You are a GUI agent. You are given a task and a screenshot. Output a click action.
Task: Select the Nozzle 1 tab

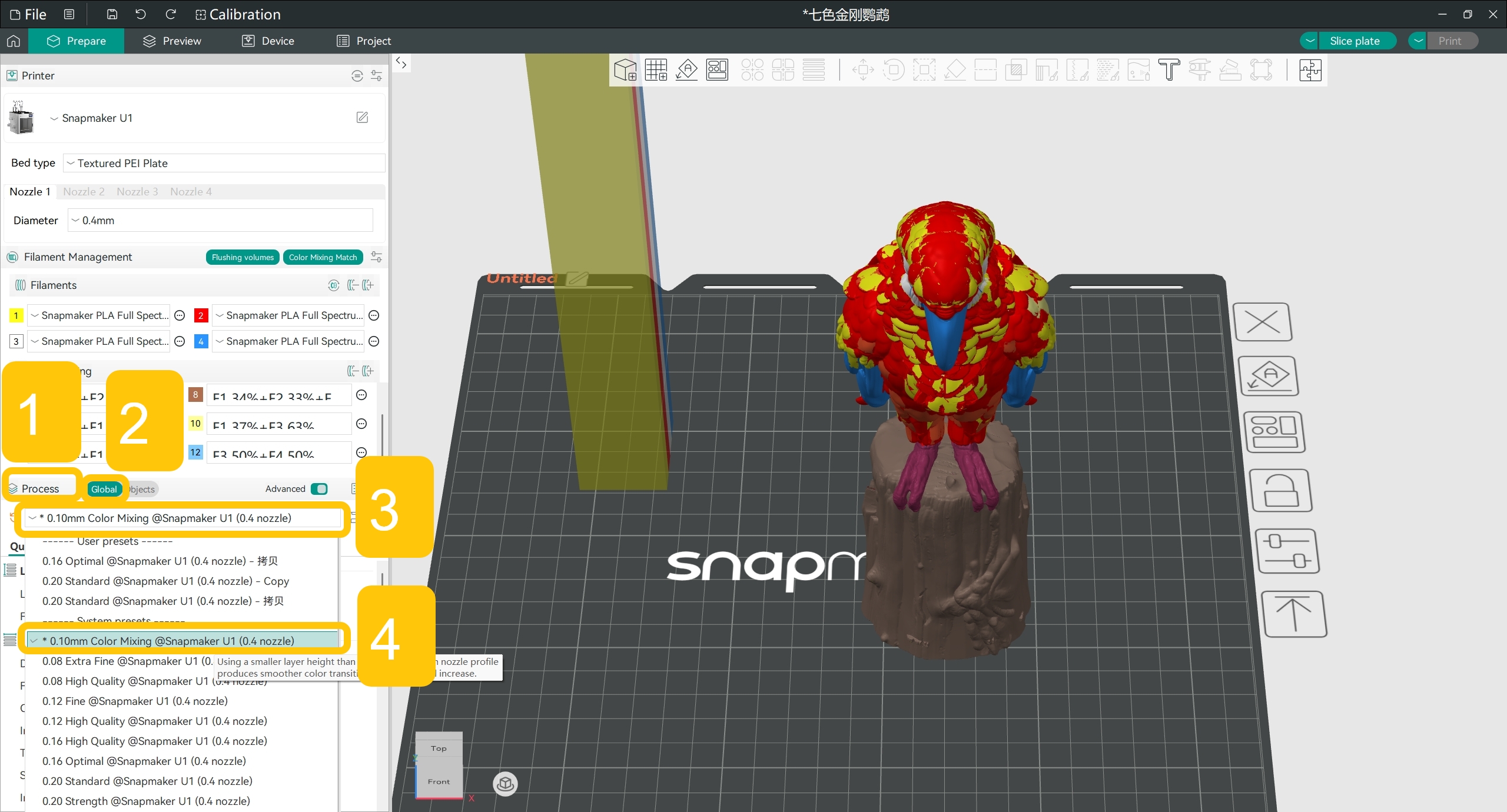(x=30, y=192)
